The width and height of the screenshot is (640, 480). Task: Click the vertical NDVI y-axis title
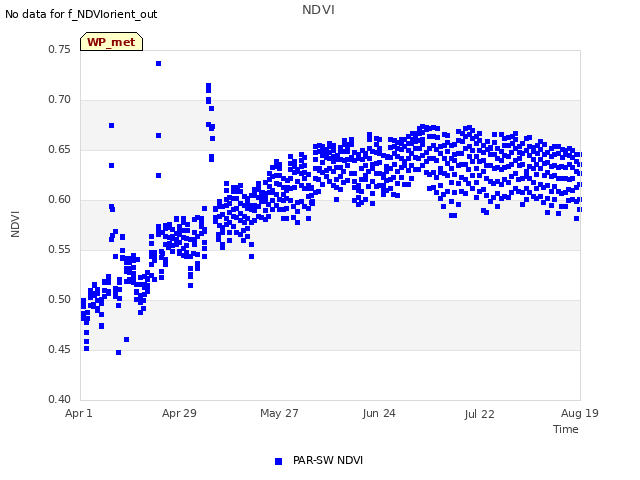click(x=15, y=224)
